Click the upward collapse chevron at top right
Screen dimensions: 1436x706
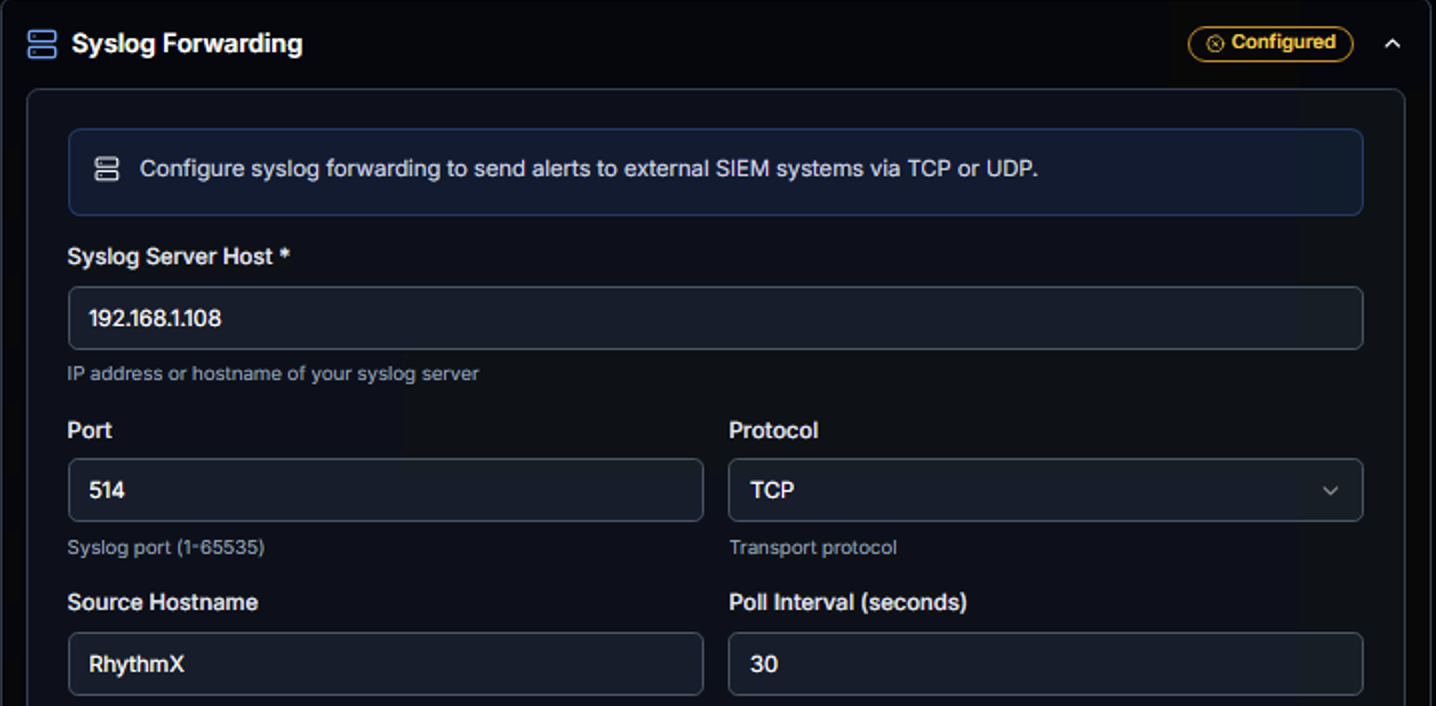coord(1394,44)
